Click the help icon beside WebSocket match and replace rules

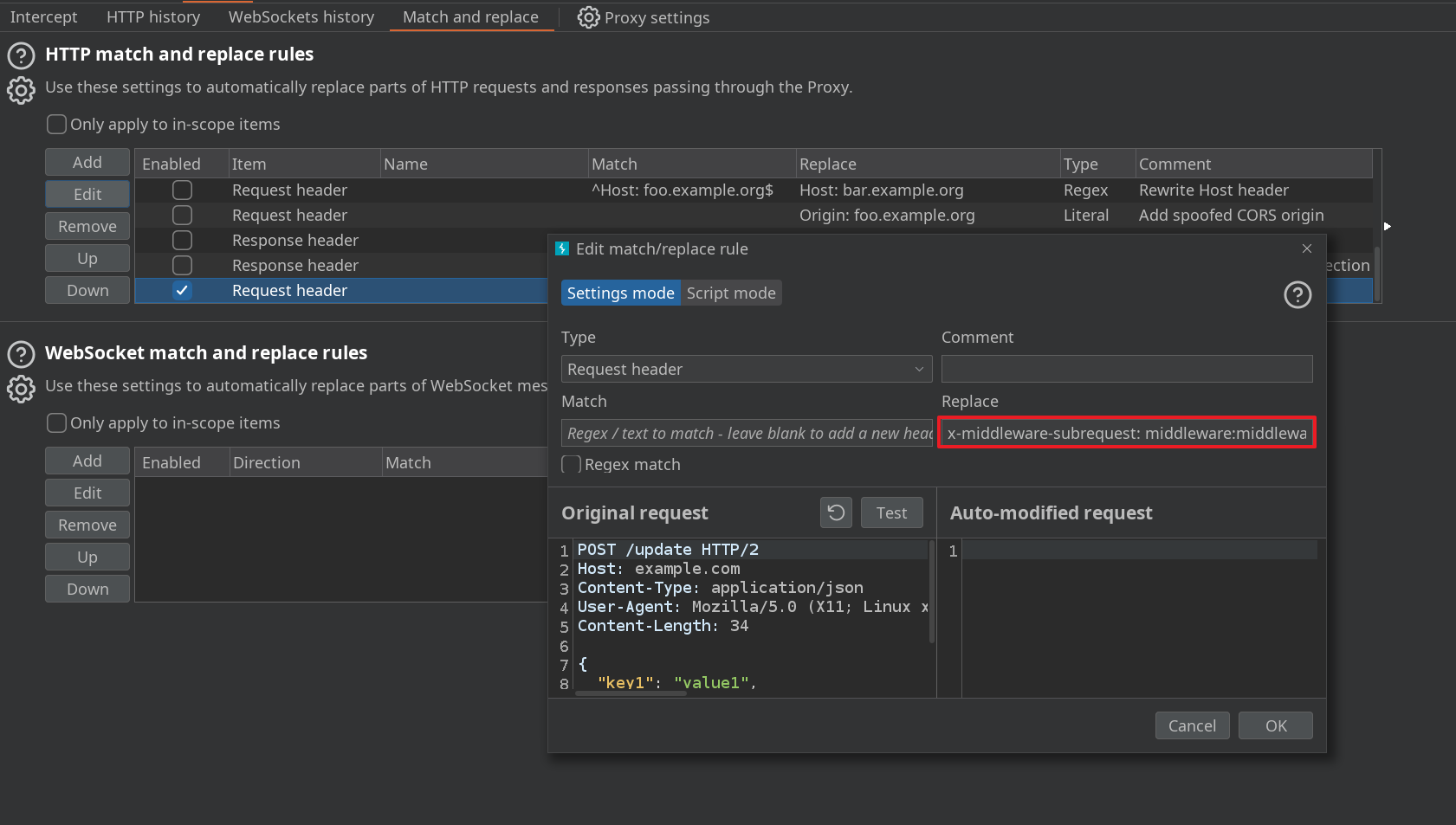[21, 354]
